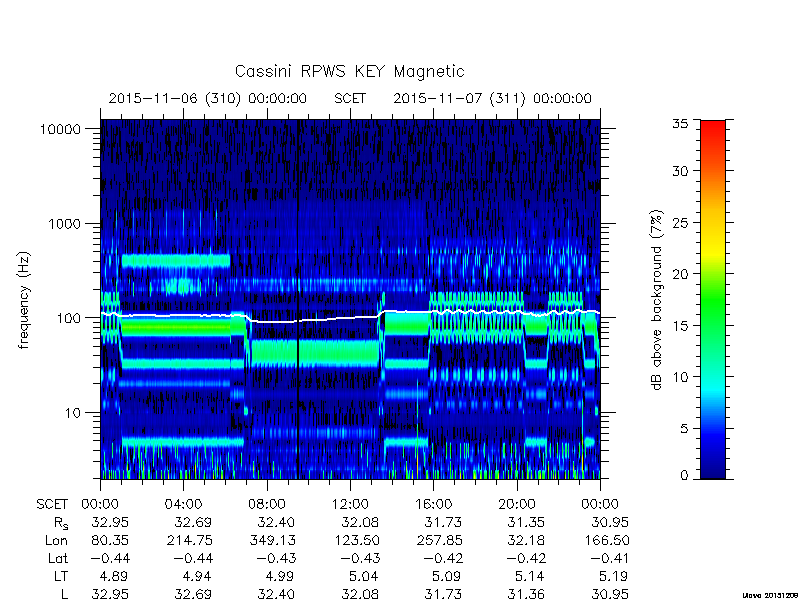The height and width of the screenshot is (600, 800).
Task: Click the Rs value 32.69
Action: coord(193,522)
